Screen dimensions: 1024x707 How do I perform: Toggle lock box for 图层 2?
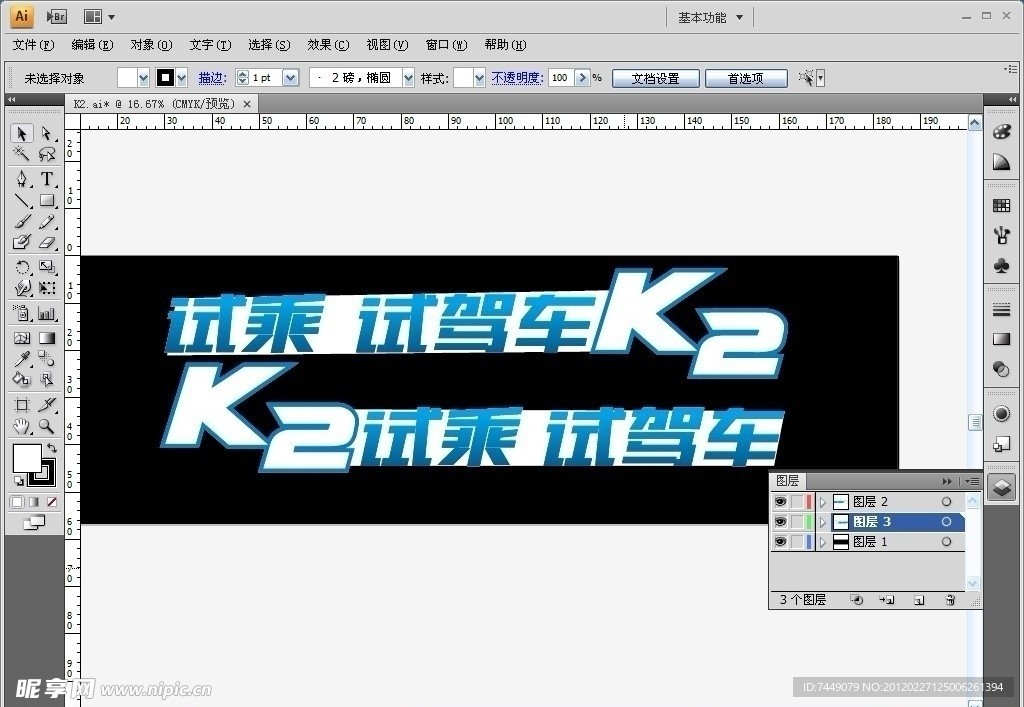click(797, 501)
